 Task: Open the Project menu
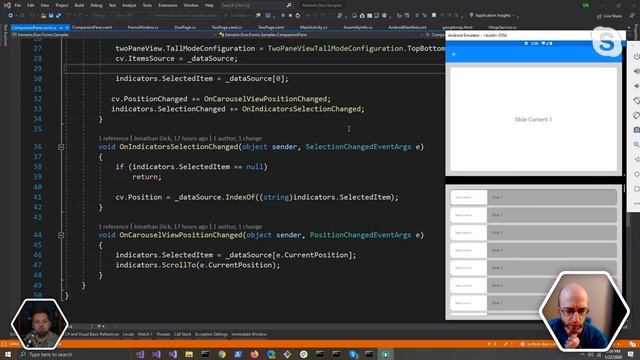coord(62,5)
